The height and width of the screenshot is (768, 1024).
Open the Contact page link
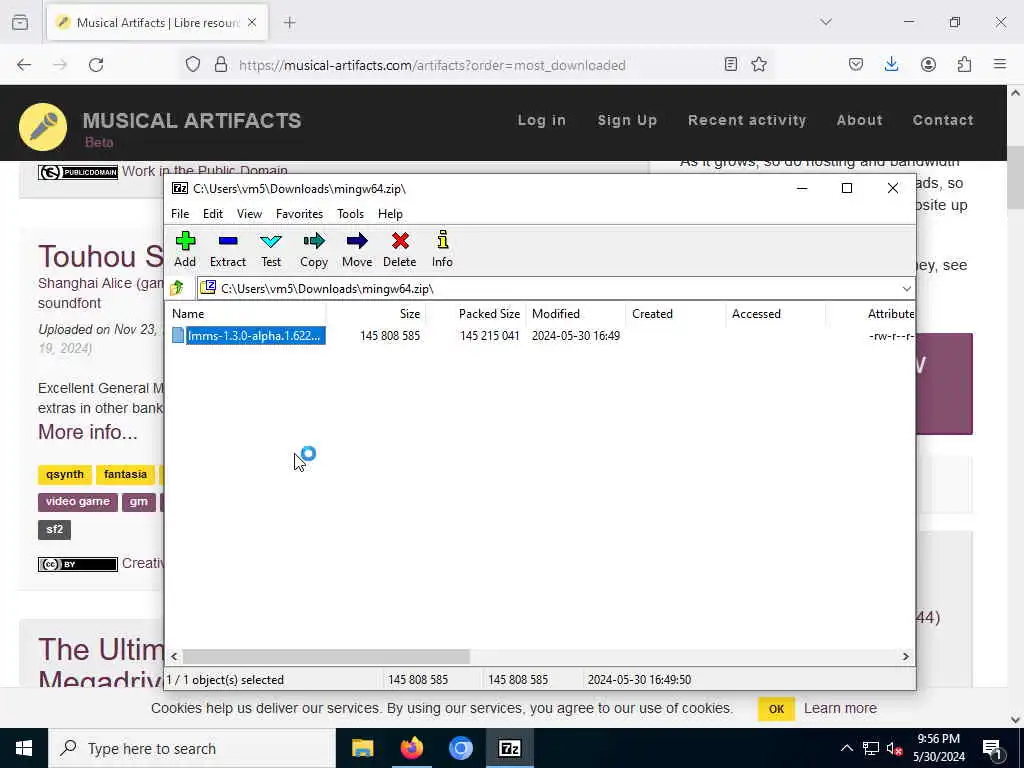943,120
